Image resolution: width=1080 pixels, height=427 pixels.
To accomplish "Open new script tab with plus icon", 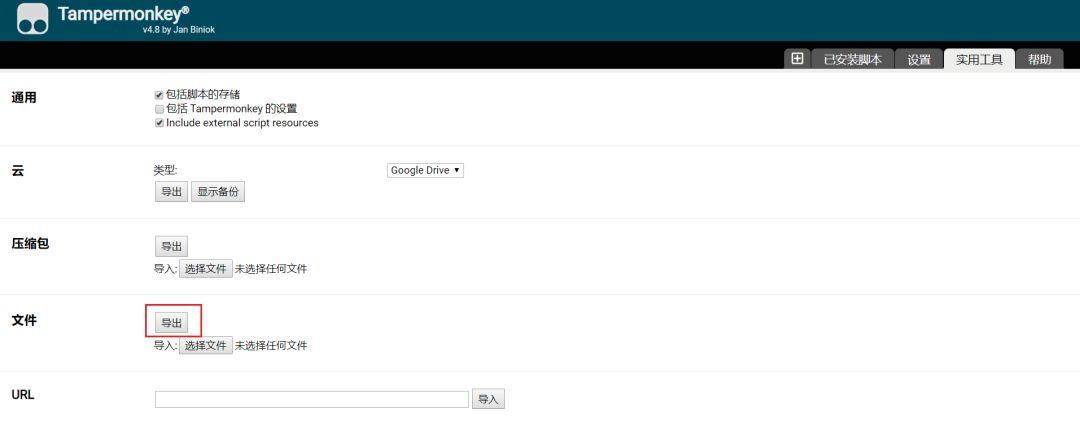I will point(797,59).
